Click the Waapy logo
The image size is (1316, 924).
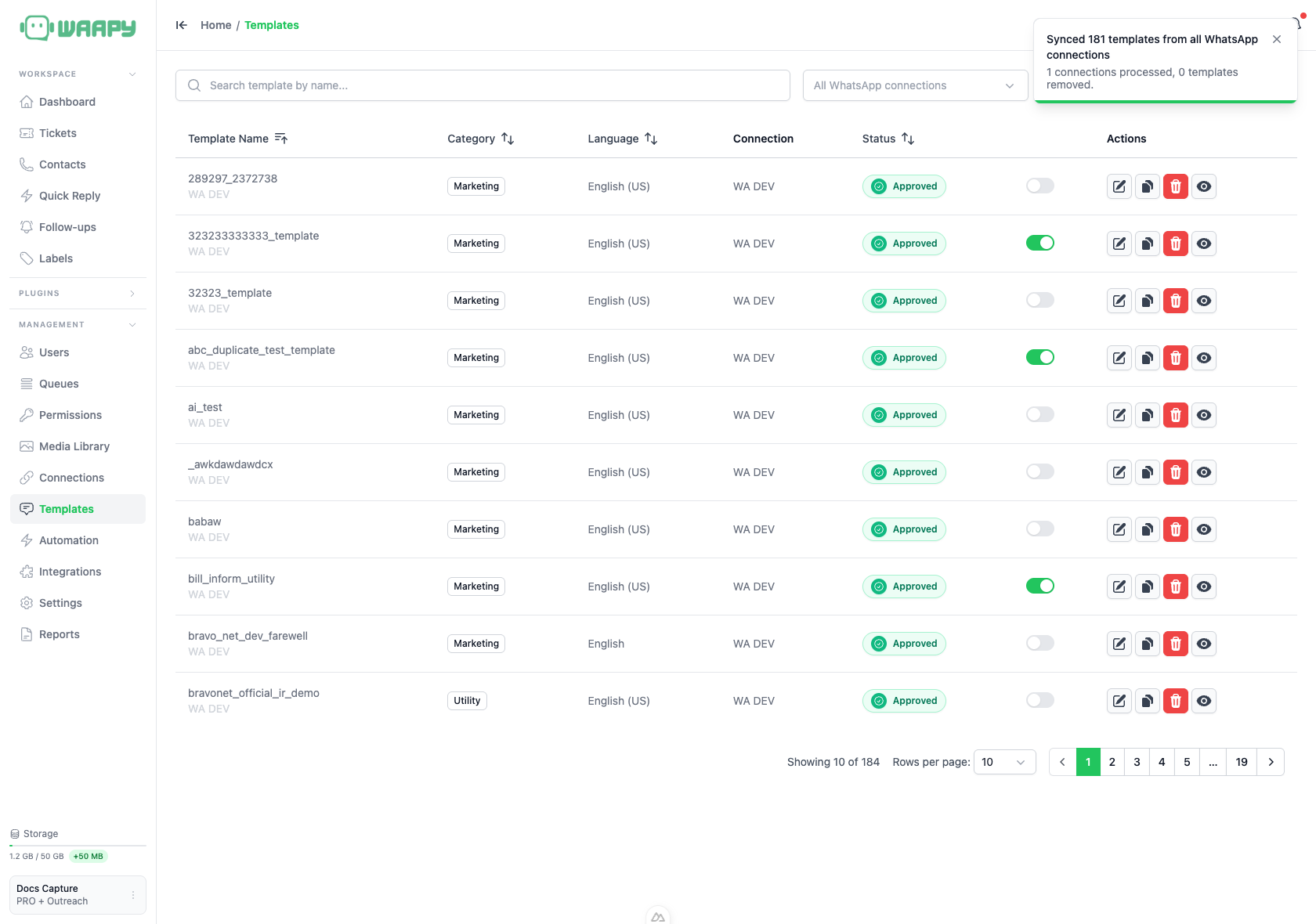pos(78,28)
